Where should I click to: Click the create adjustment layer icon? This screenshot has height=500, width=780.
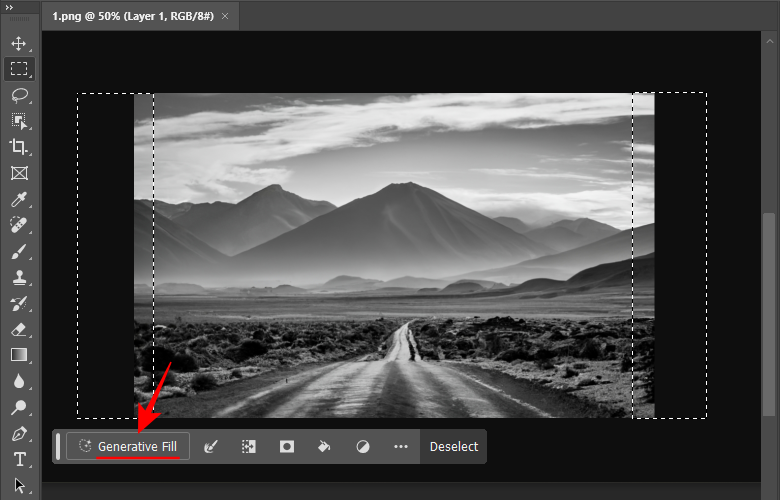[x=363, y=447]
